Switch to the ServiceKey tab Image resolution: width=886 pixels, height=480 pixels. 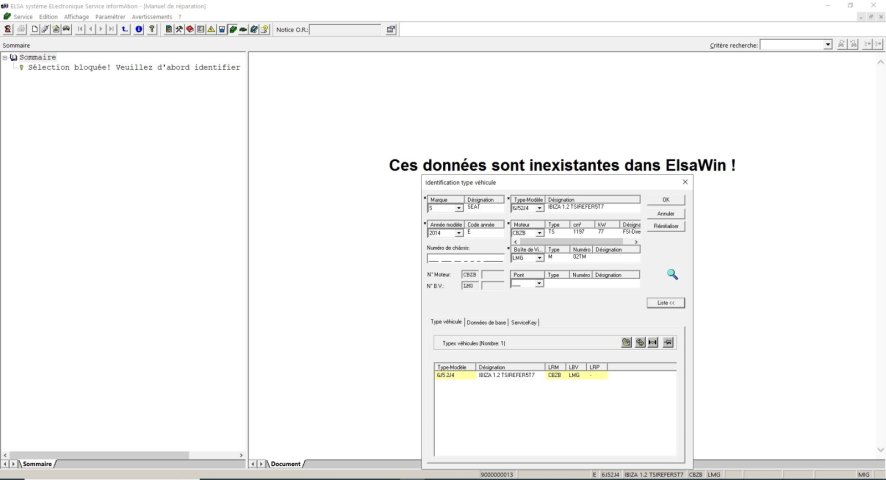tap(524, 322)
